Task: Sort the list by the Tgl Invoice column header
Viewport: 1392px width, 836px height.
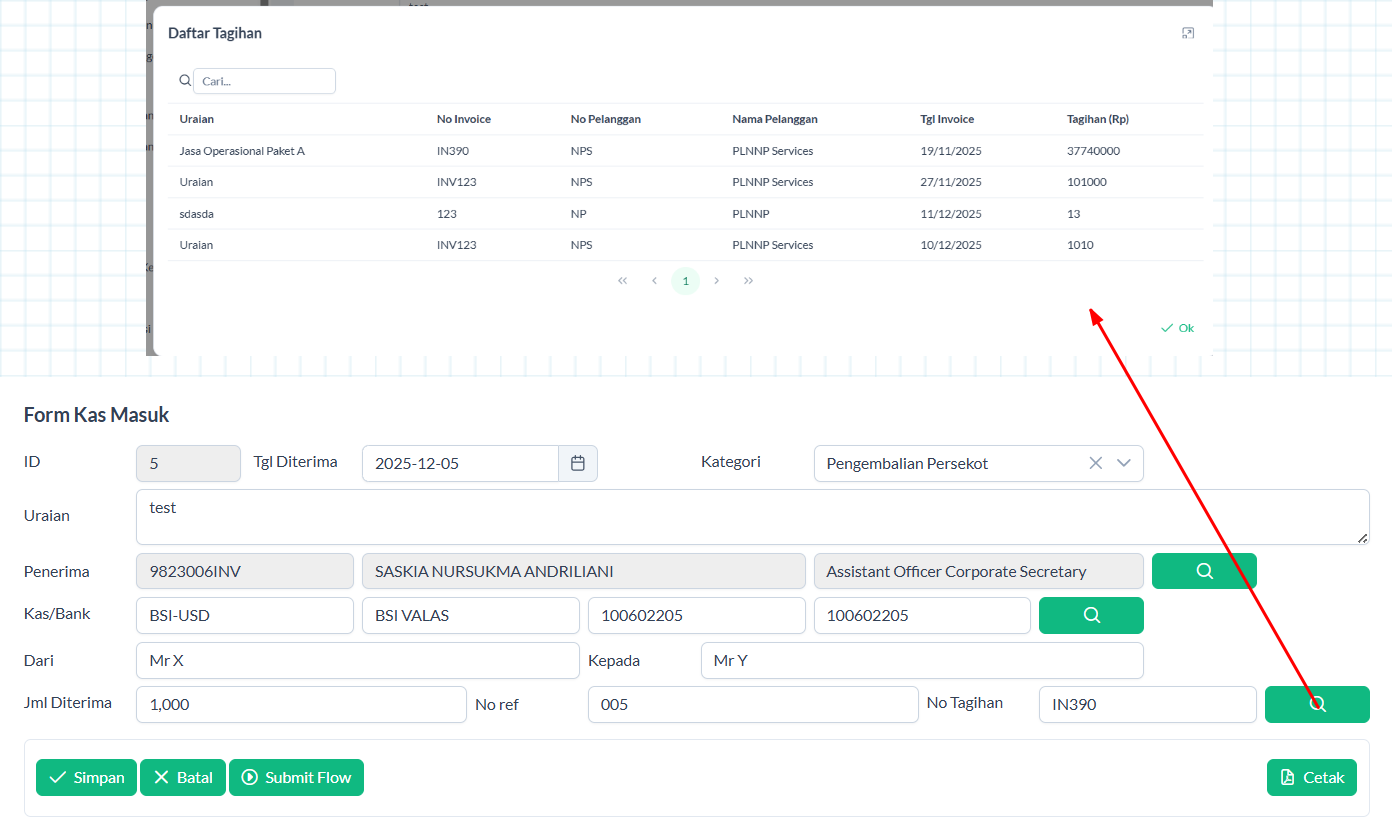Action: coord(947,119)
